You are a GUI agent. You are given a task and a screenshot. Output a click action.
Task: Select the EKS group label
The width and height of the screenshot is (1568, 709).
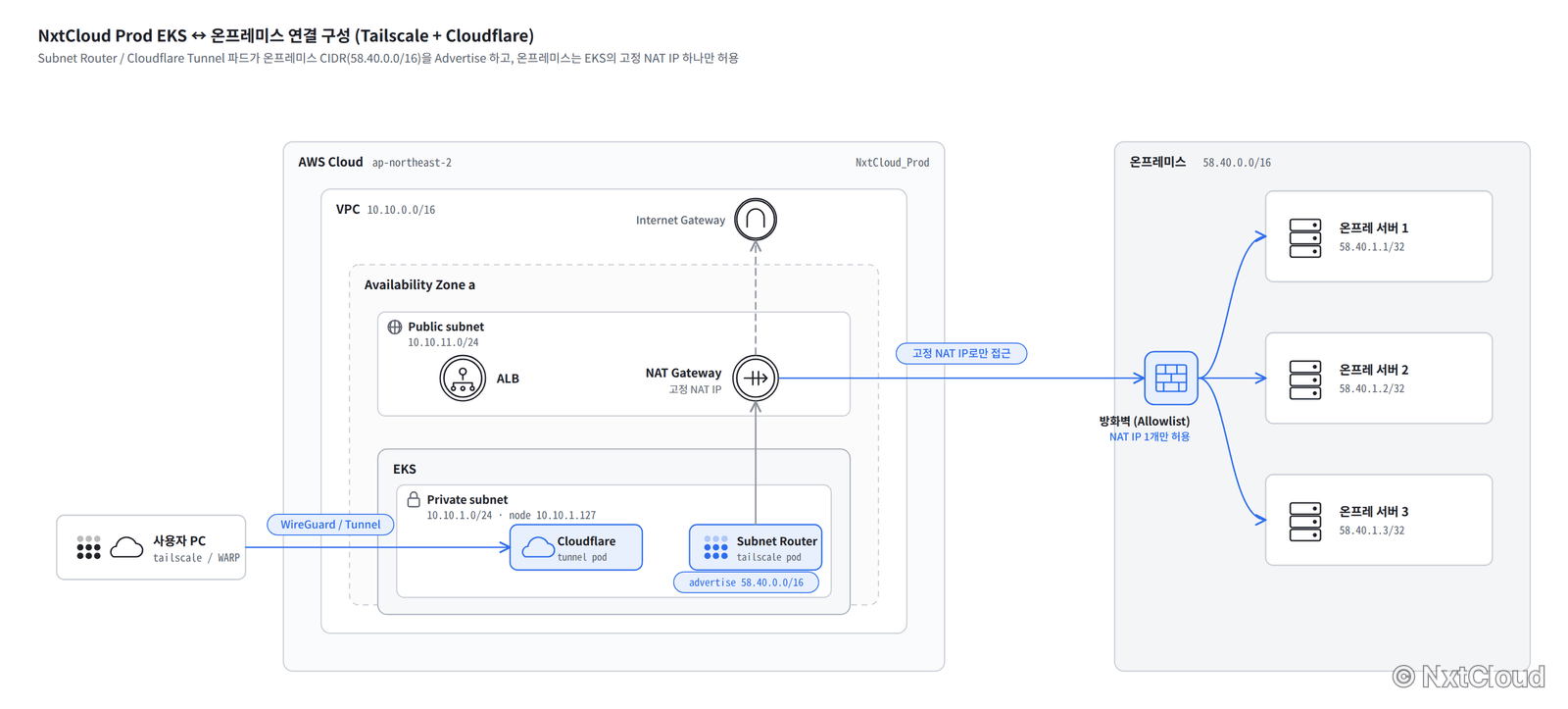[404, 469]
